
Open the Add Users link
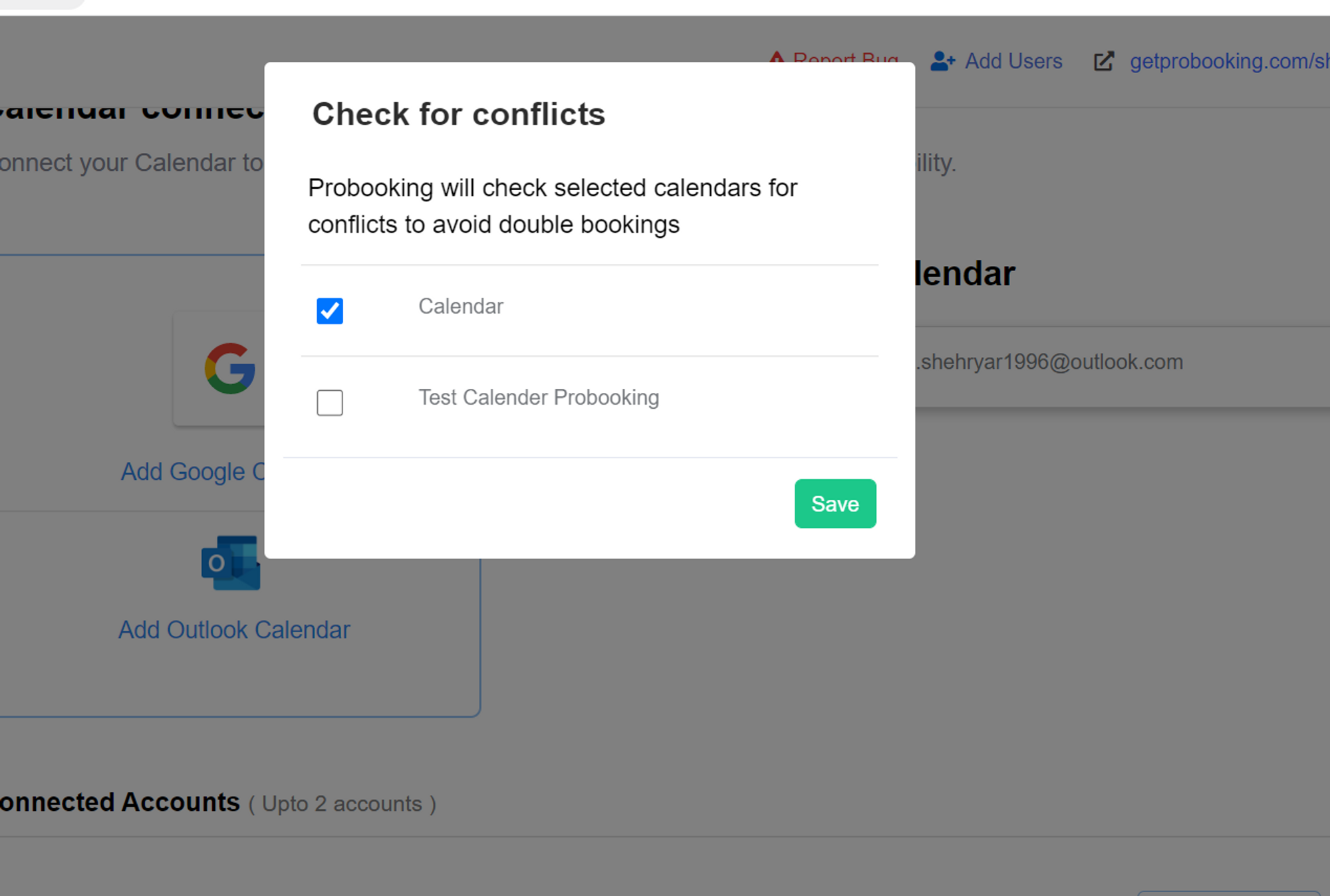(x=1013, y=61)
